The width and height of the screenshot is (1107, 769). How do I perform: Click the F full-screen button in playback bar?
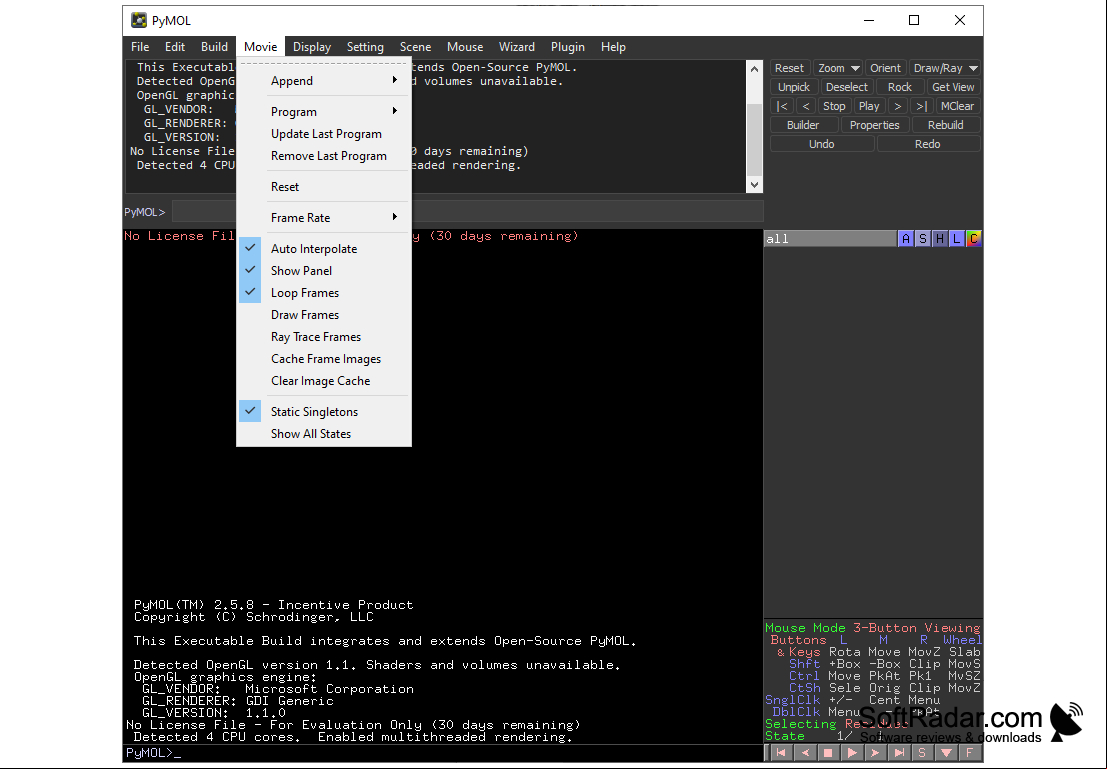pos(969,753)
